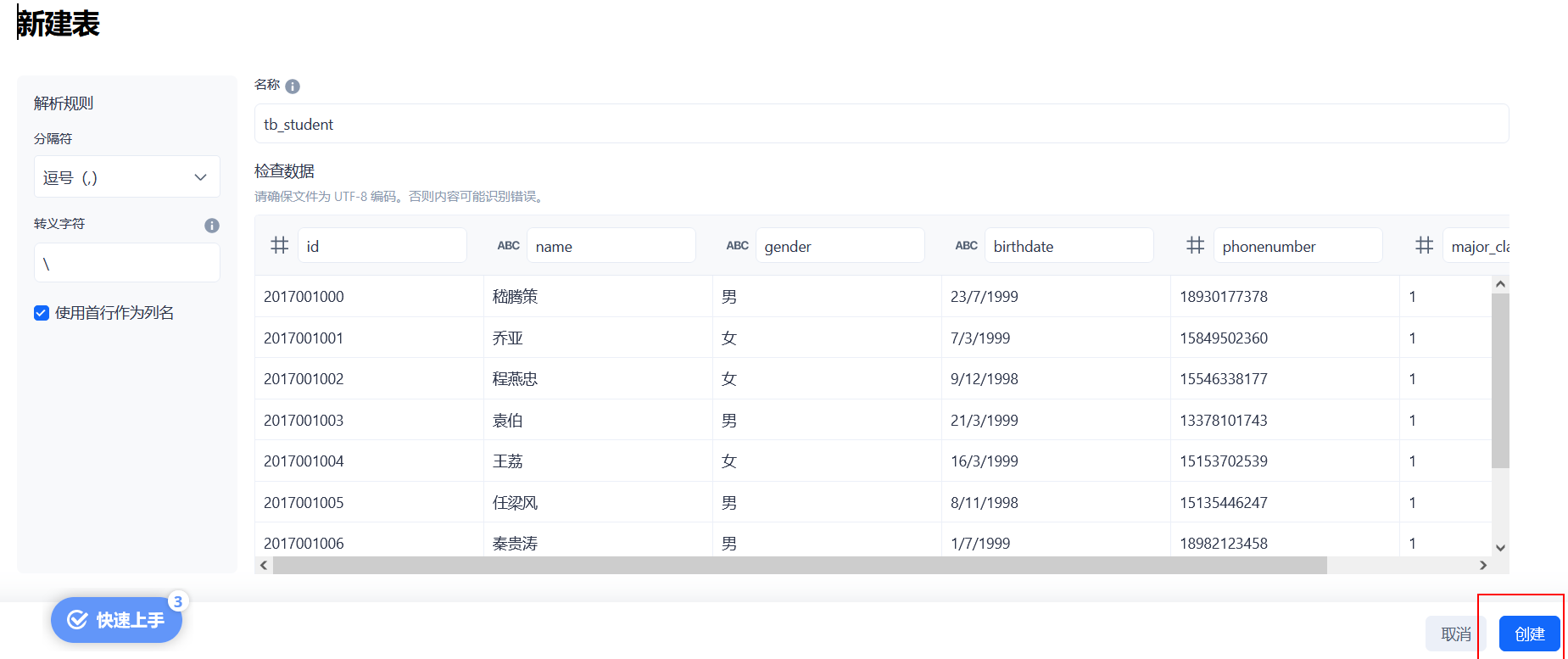
Task: Click the vertical scrollbar up arrow
Action: coord(1500,284)
